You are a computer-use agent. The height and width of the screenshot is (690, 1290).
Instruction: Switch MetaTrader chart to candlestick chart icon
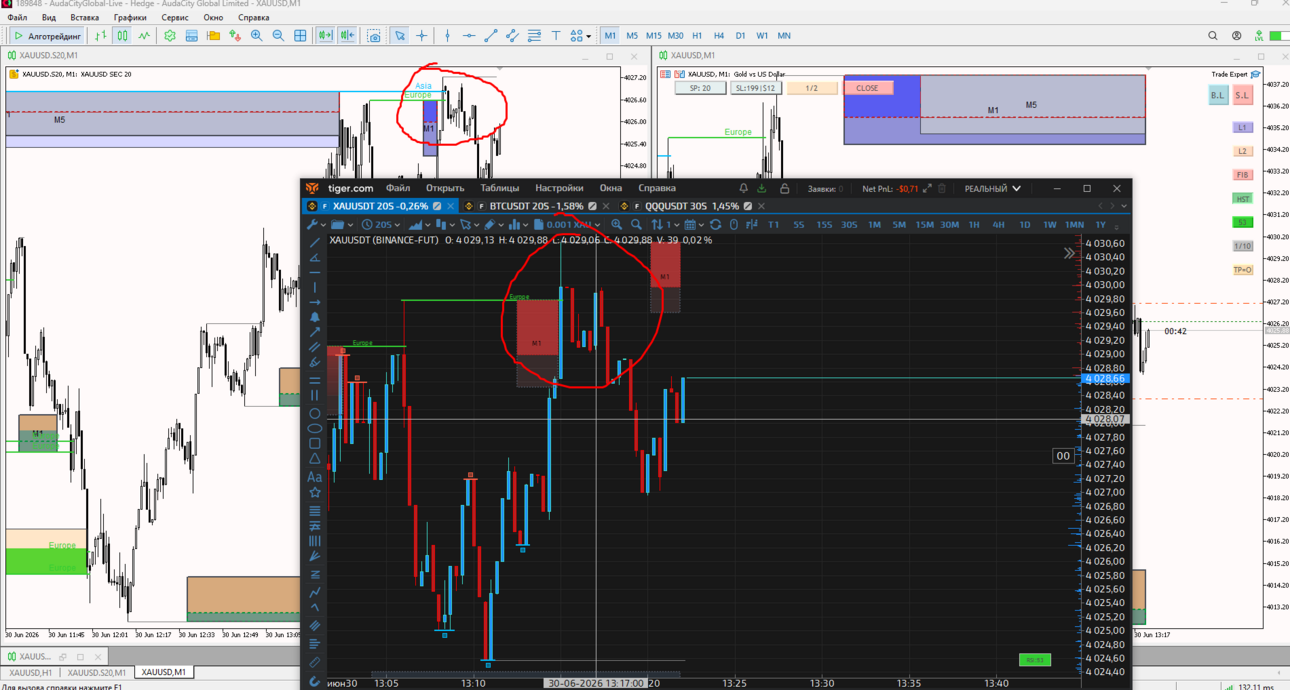pos(122,36)
